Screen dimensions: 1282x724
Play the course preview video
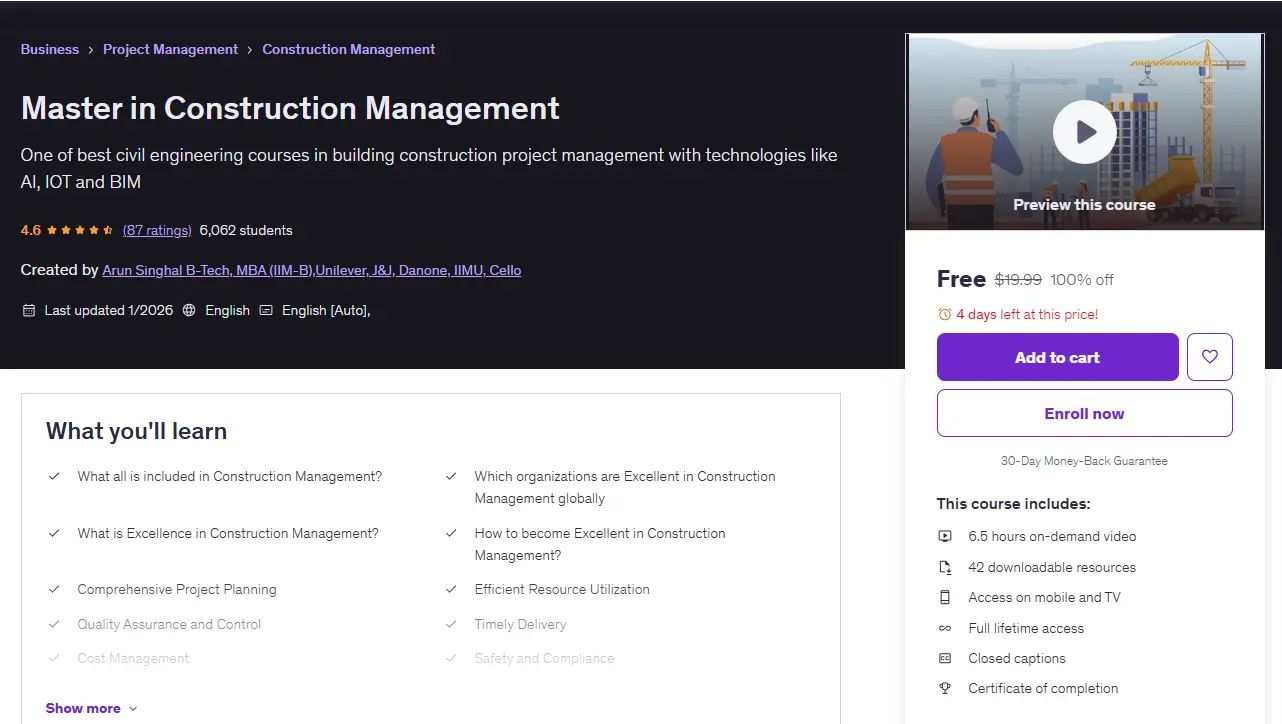[1084, 131]
